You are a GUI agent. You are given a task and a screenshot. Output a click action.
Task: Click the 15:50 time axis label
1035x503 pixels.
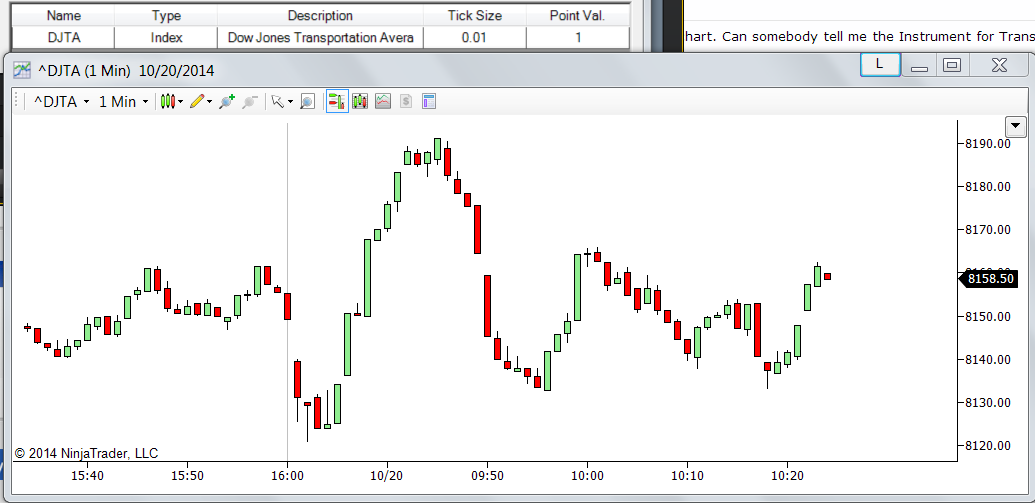tap(187, 475)
